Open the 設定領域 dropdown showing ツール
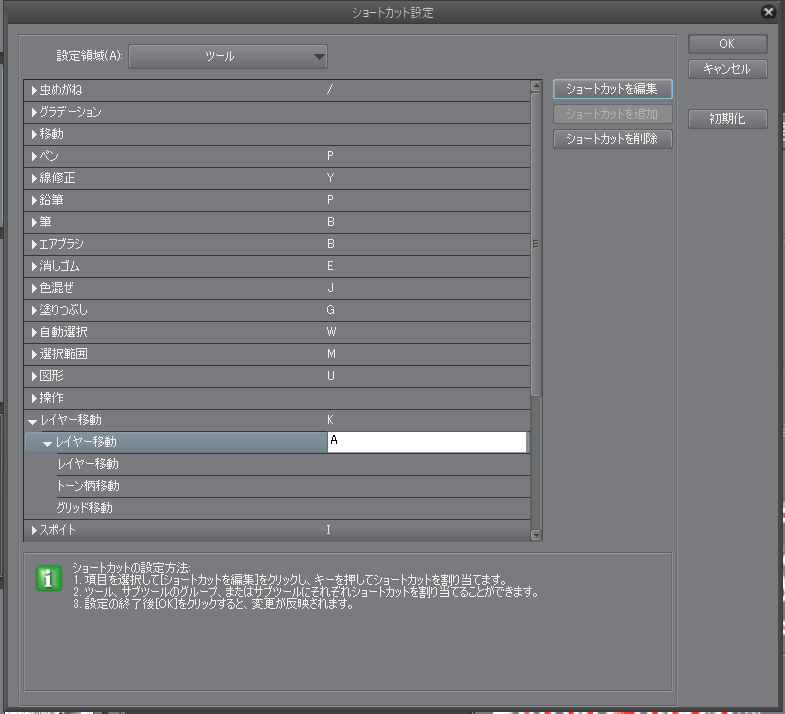The height and width of the screenshot is (714, 785). 228,57
